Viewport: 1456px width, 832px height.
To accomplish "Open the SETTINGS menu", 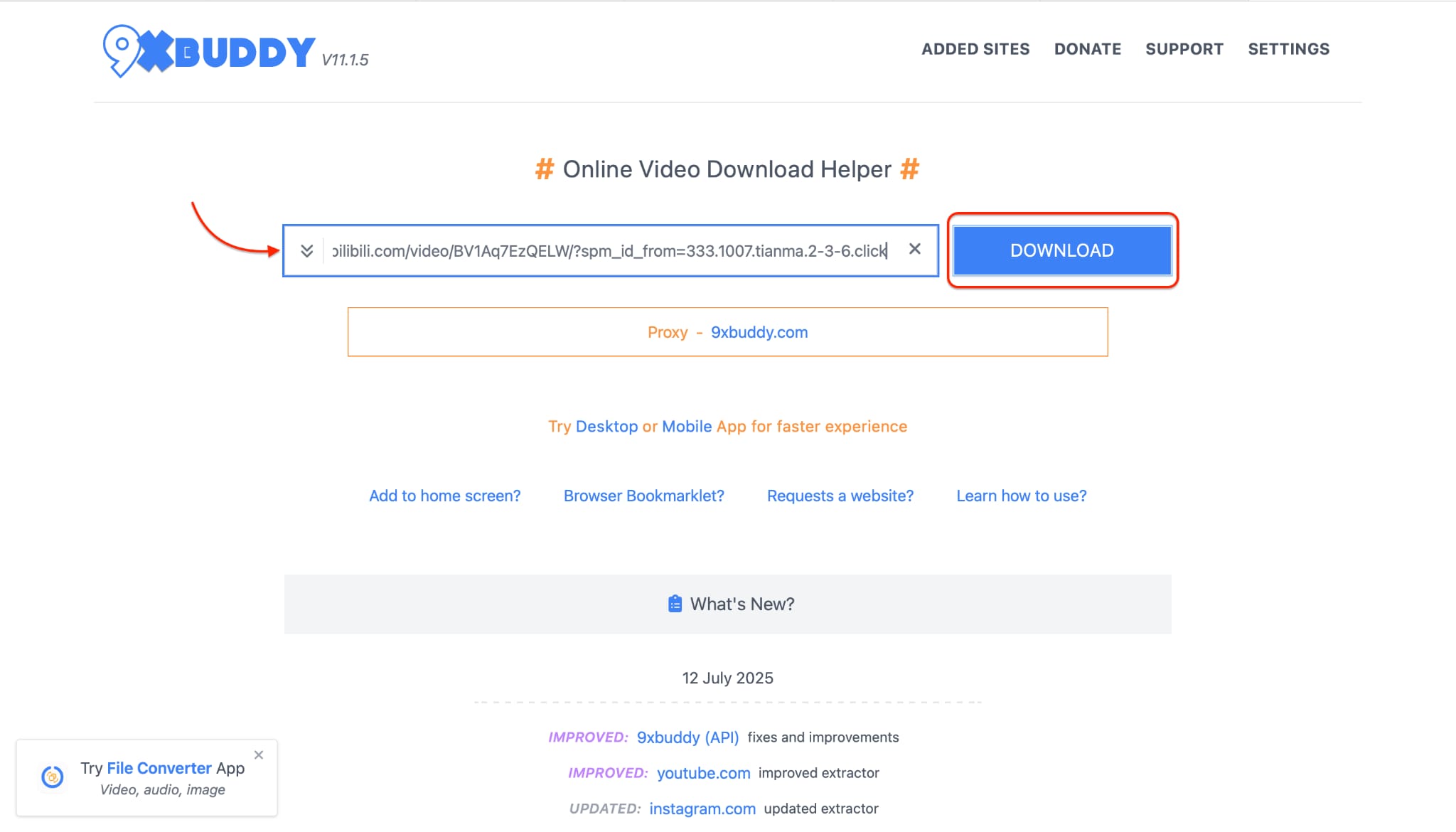I will tap(1289, 49).
